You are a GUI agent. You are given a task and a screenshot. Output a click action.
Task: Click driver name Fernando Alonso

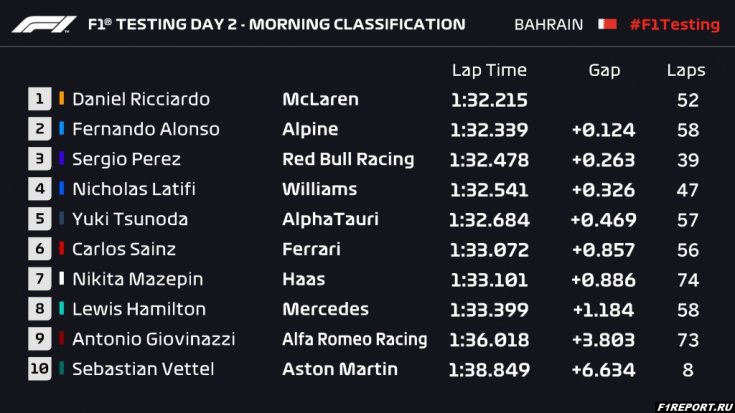coord(146,129)
